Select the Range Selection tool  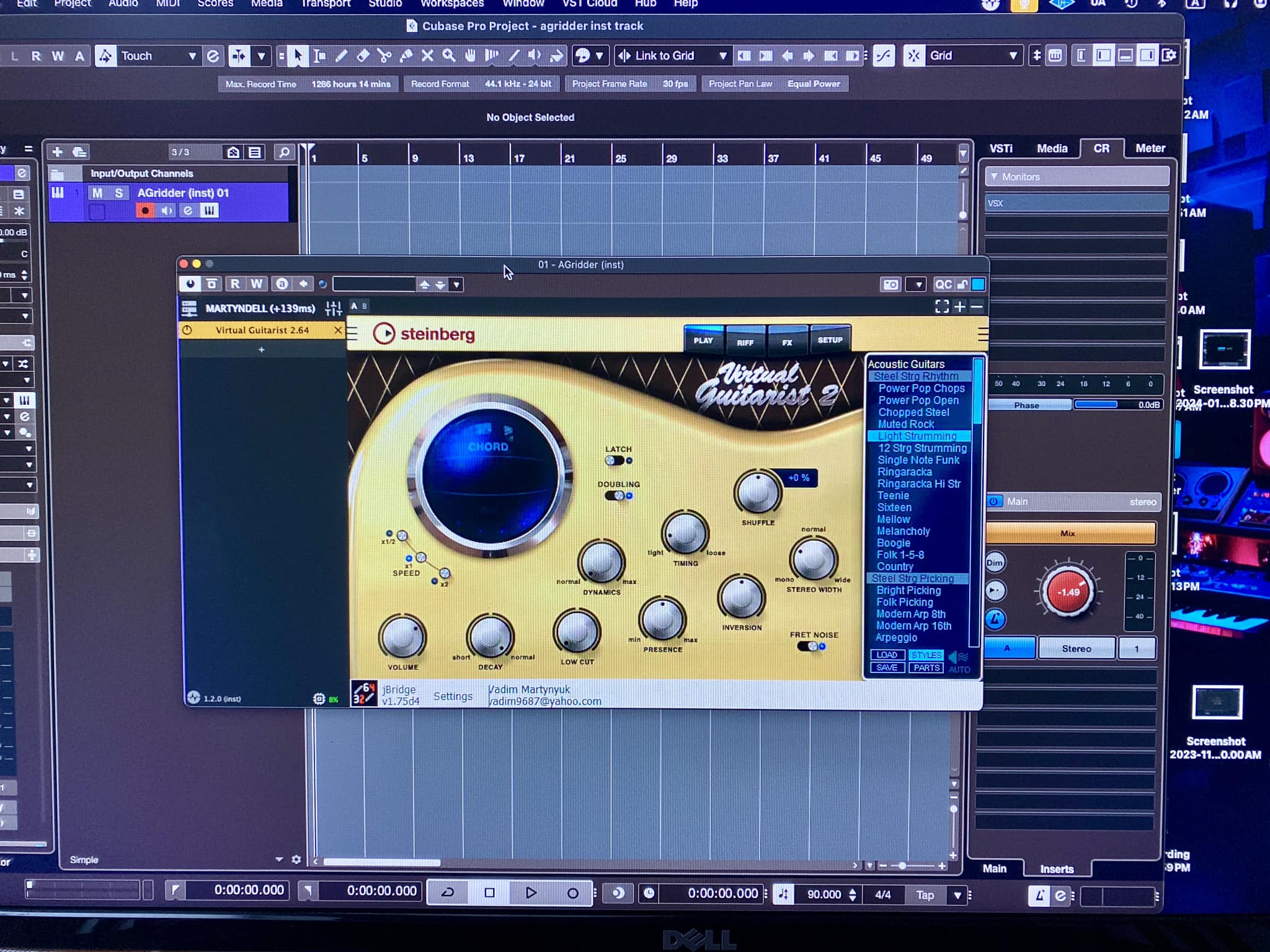[319, 56]
